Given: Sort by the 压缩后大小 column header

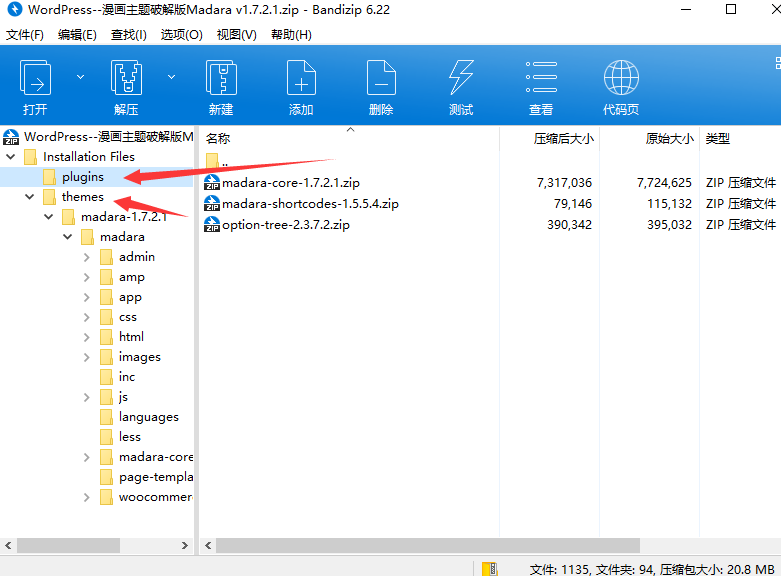Looking at the screenshot, I should [564, 139].
